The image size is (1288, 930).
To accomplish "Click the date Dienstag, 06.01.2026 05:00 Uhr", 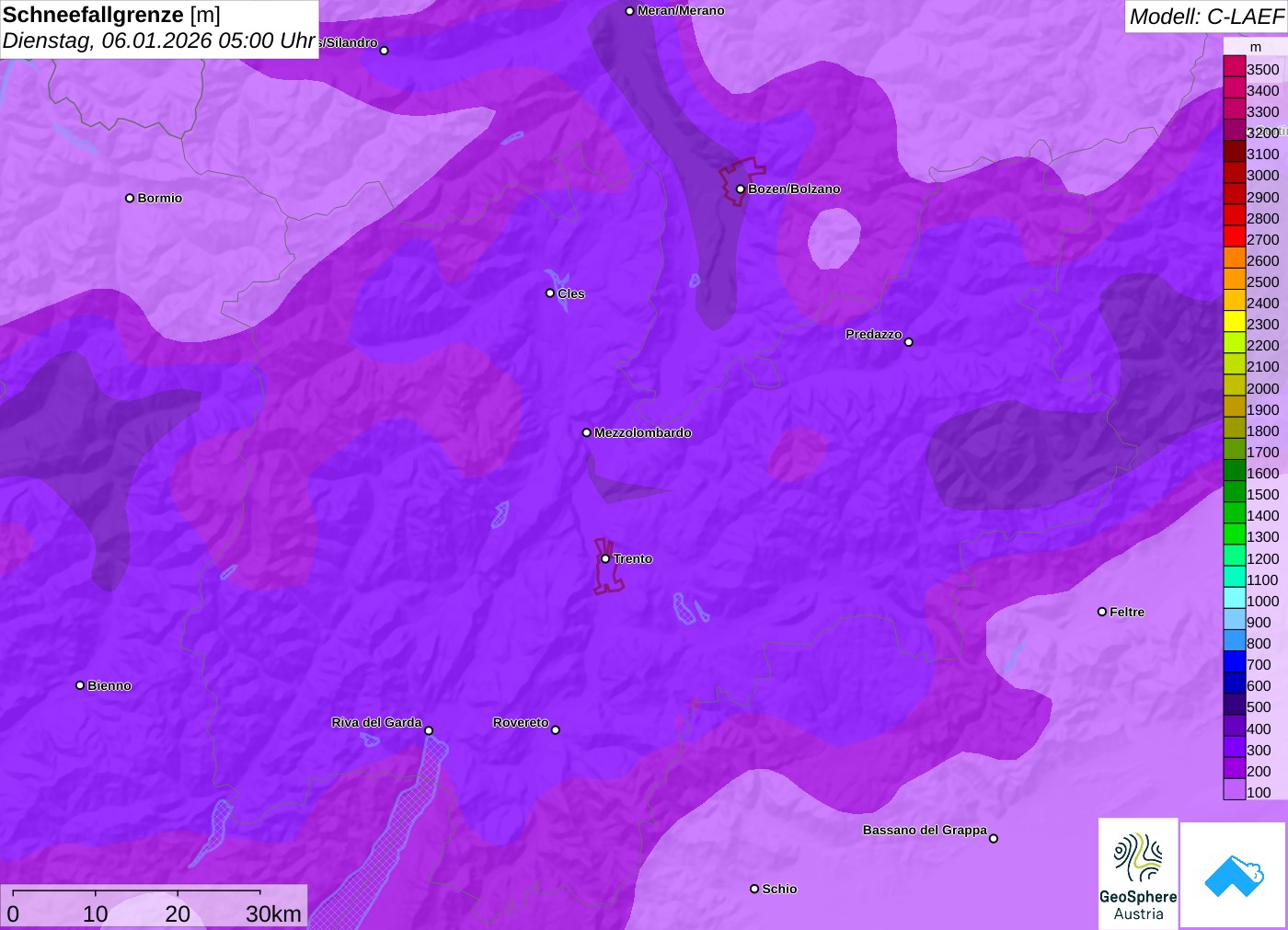I will pyautogui.click(x=159, y=40).
